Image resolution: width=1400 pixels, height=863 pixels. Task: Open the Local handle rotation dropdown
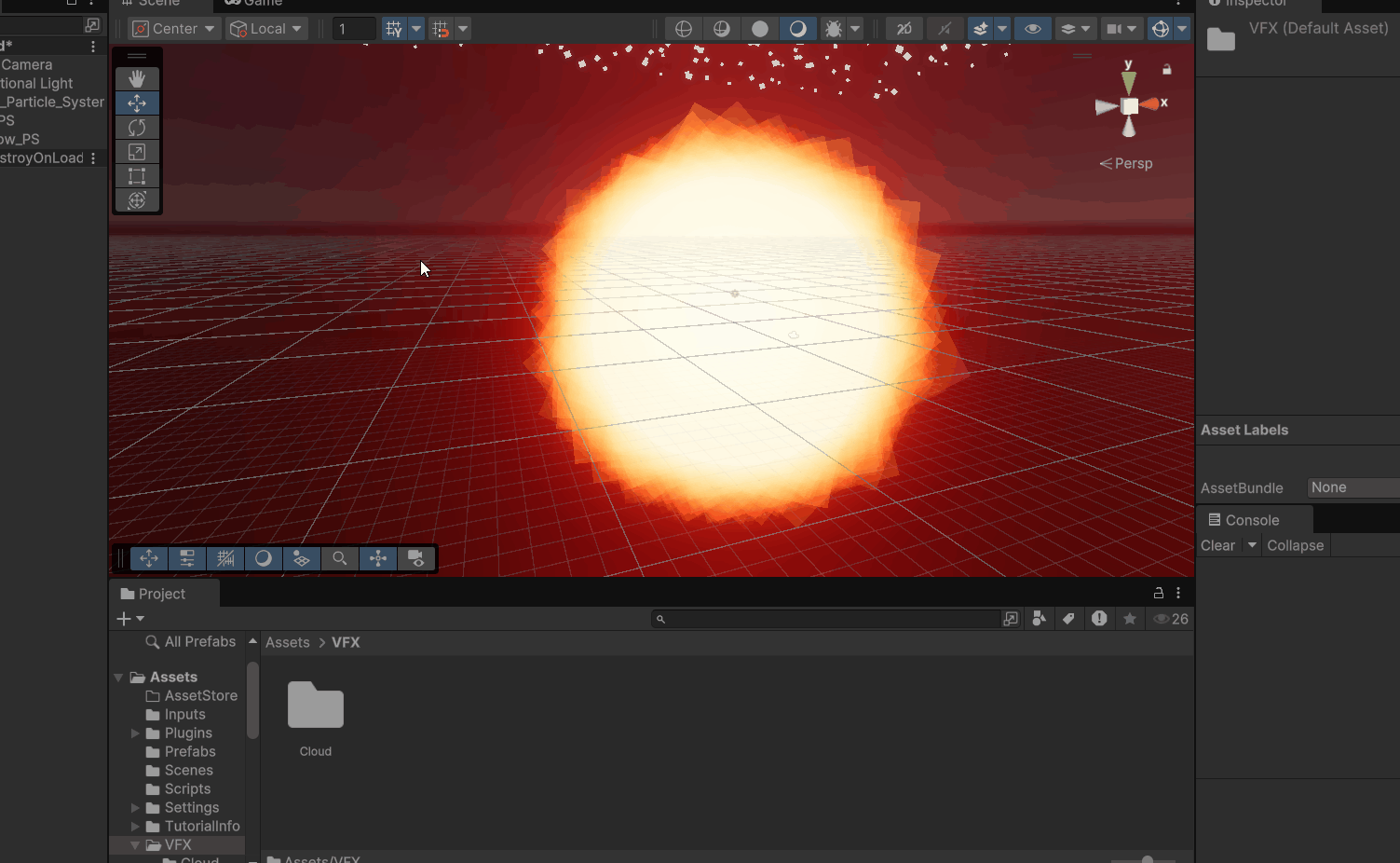[267, 29]
